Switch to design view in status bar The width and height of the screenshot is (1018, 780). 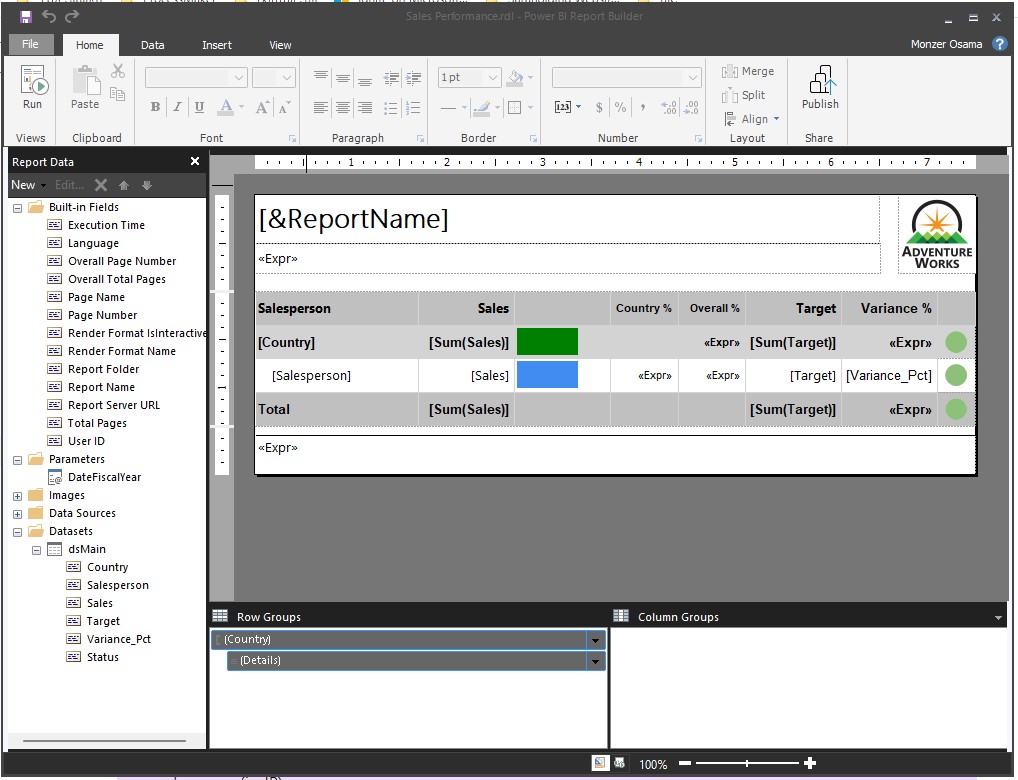click(x=599, y=763)
